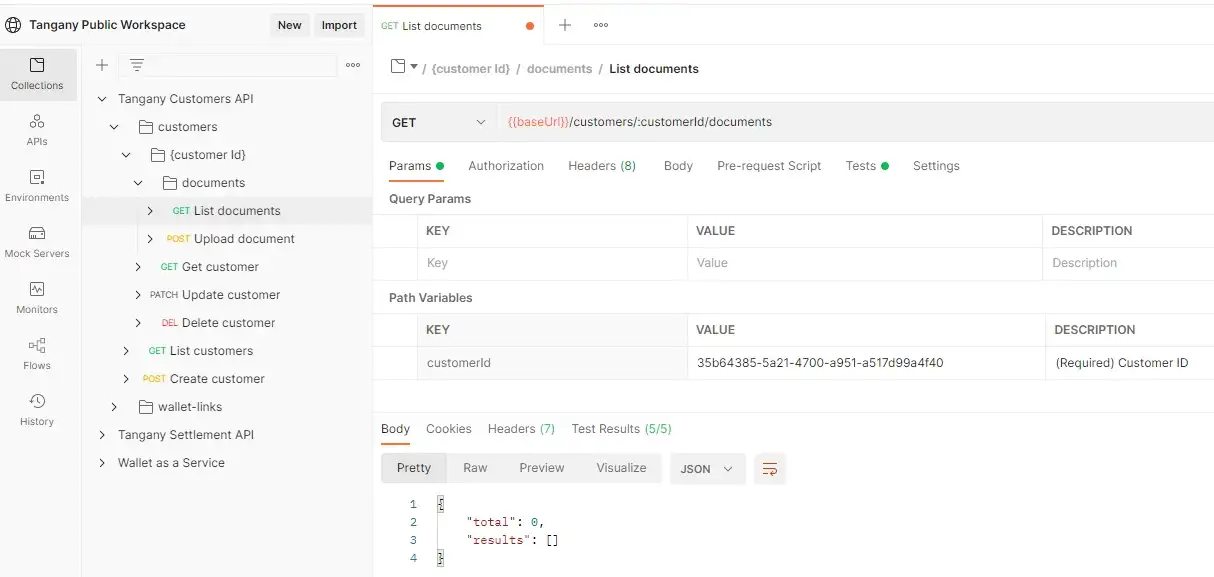Image resolution: width=1214 pixels, height=577 pixels.
Task: Click the documents breadcrumb link
Action: coord(559,69)
